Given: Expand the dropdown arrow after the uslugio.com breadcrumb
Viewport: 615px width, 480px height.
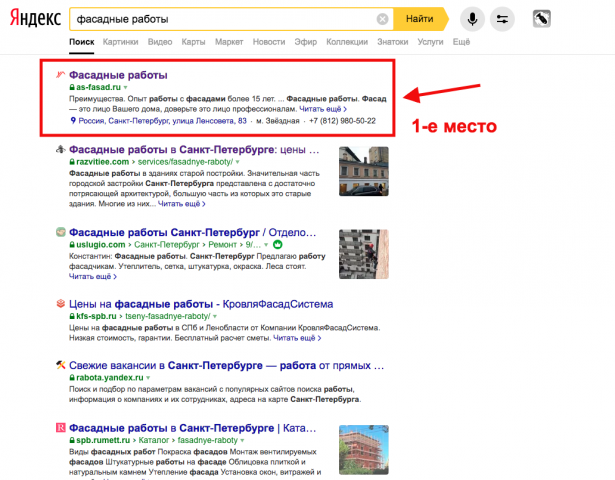Looking at the screenshot, I should 266,245.
